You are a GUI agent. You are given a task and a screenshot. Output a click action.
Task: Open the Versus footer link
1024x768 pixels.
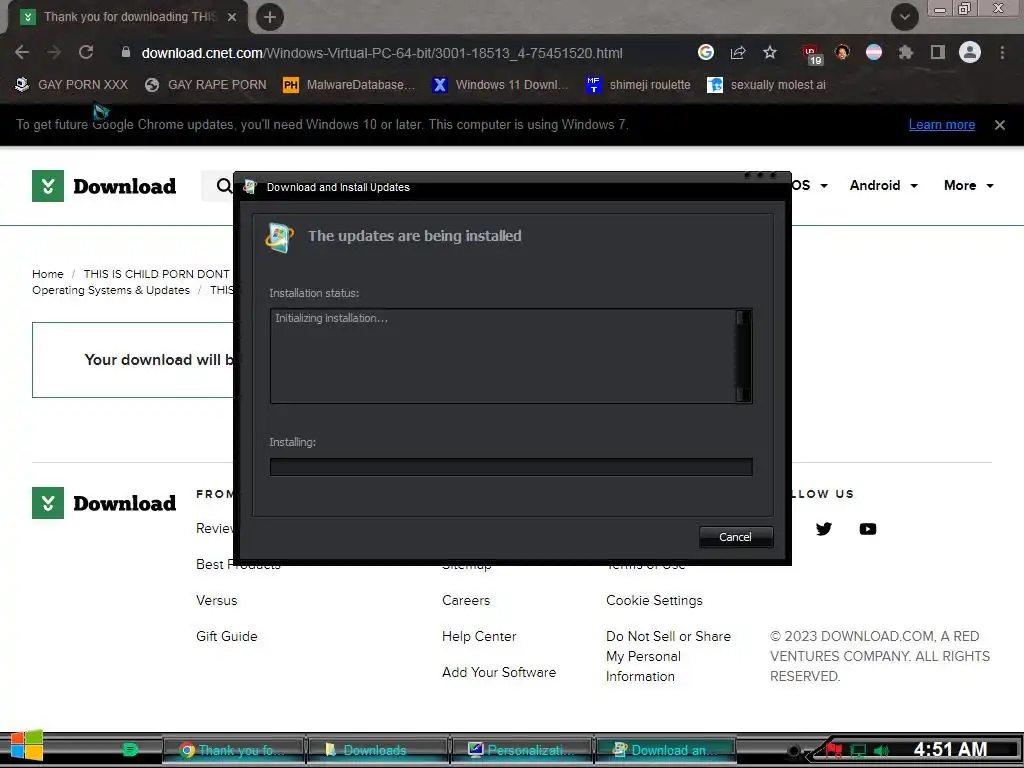(x=217, y=600)
